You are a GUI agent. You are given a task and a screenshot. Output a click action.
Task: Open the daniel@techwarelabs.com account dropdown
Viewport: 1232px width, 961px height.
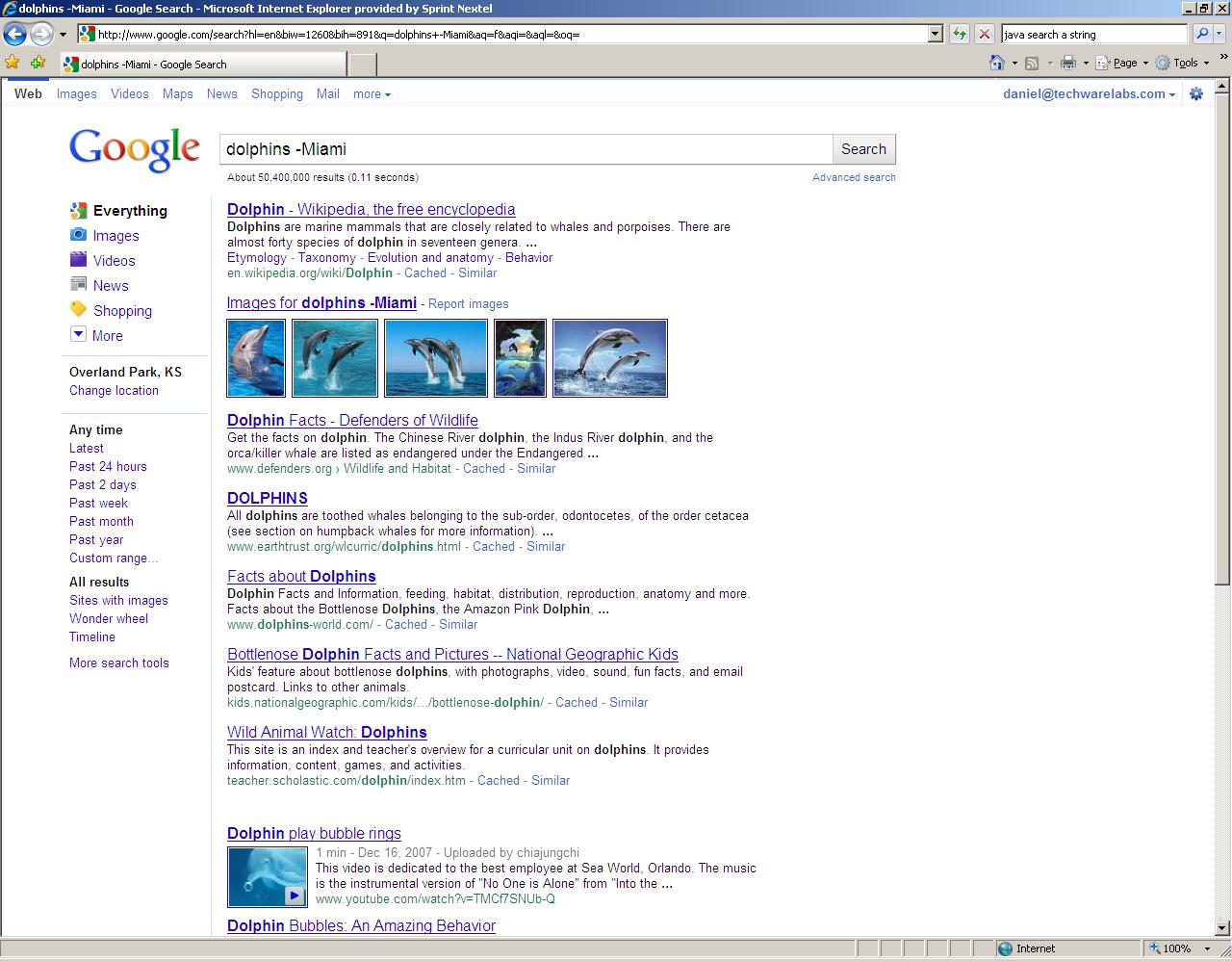point(1089,94)
